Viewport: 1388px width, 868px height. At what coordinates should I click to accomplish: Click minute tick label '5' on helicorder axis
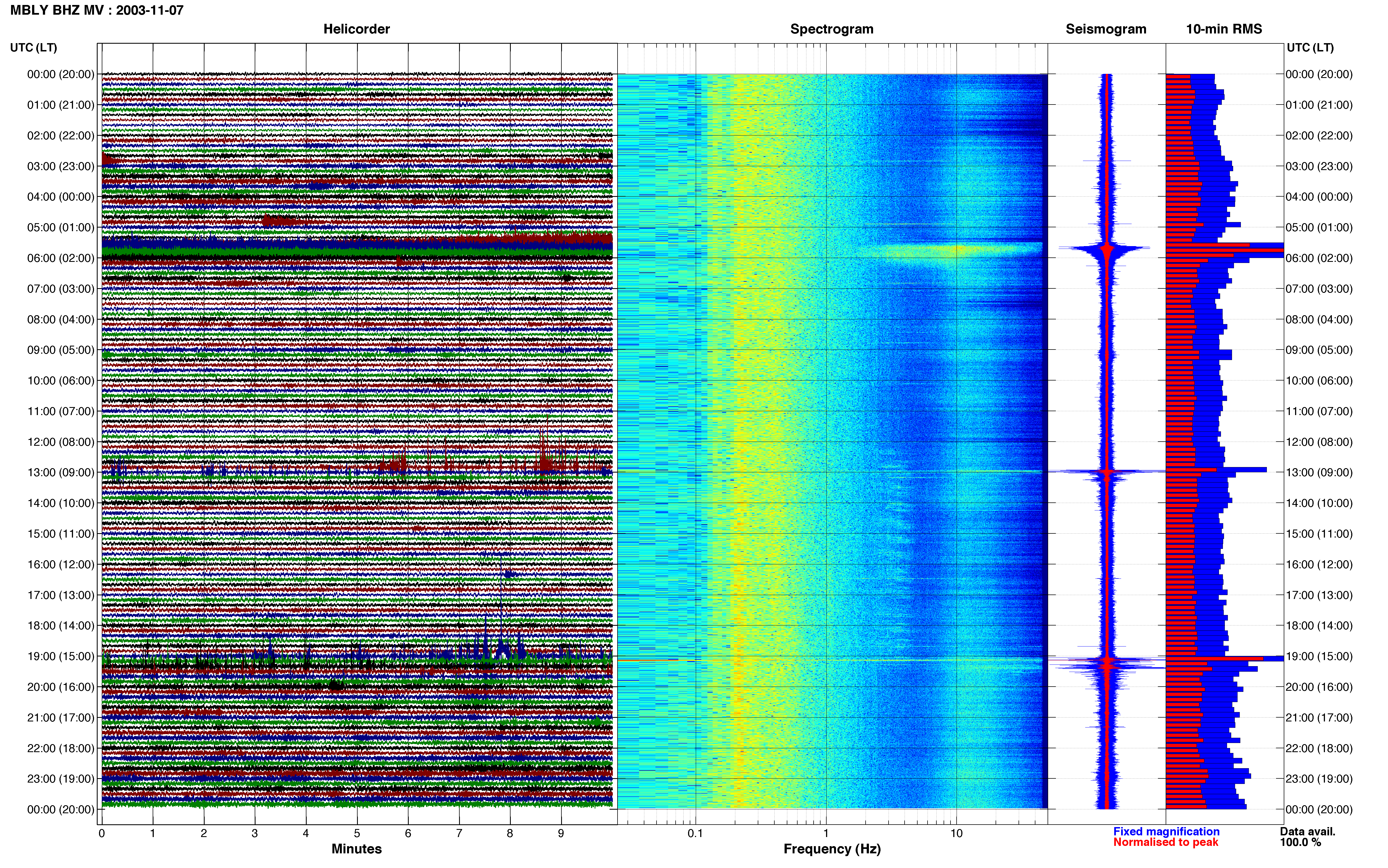(357, 833)
